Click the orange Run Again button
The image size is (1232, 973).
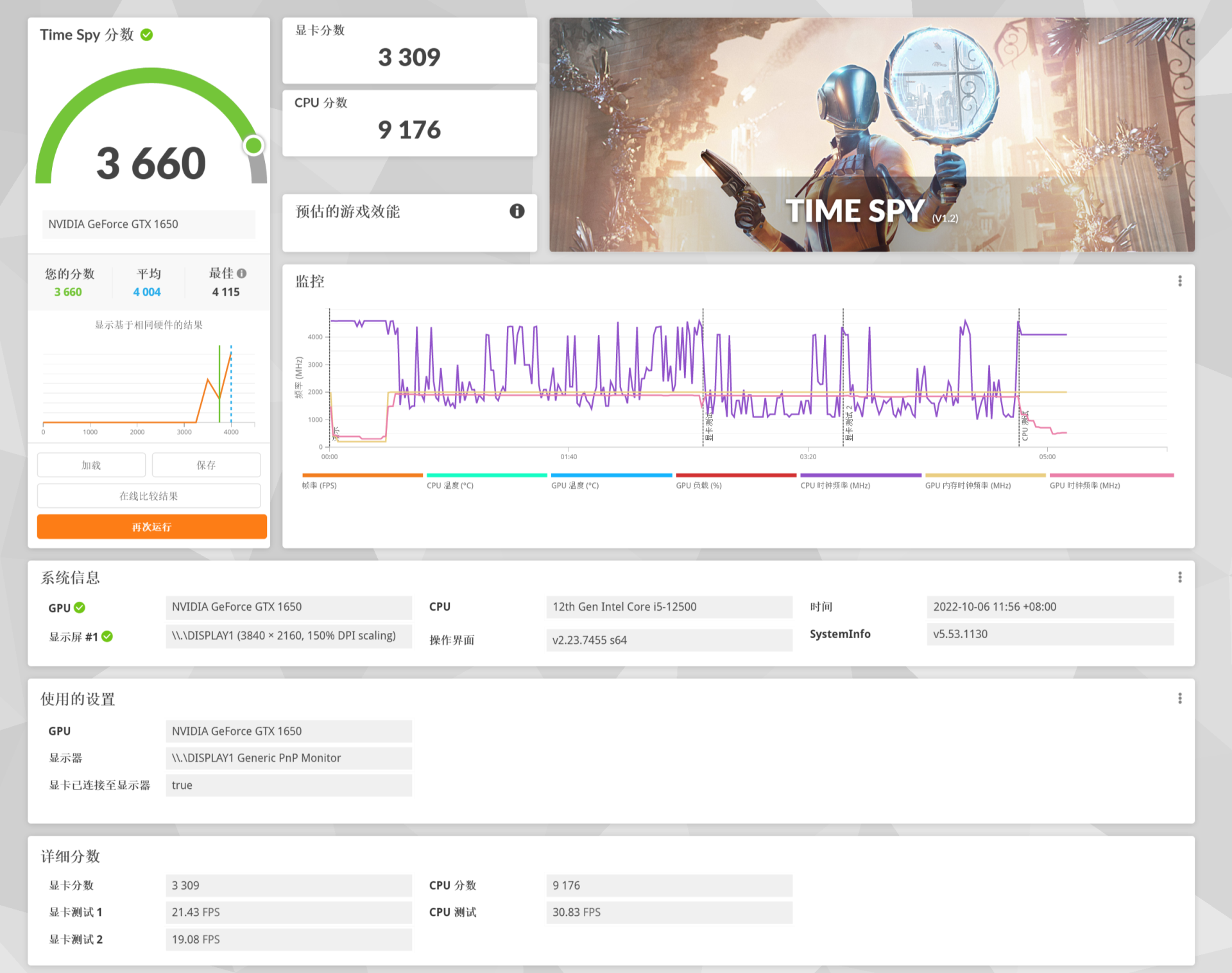coord(151,527)
